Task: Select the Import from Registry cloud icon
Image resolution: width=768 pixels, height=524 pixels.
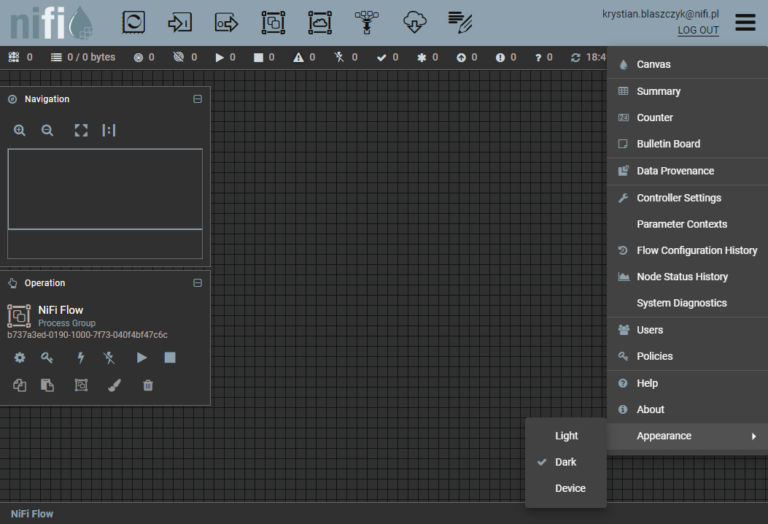Action: tap(414, 23)
